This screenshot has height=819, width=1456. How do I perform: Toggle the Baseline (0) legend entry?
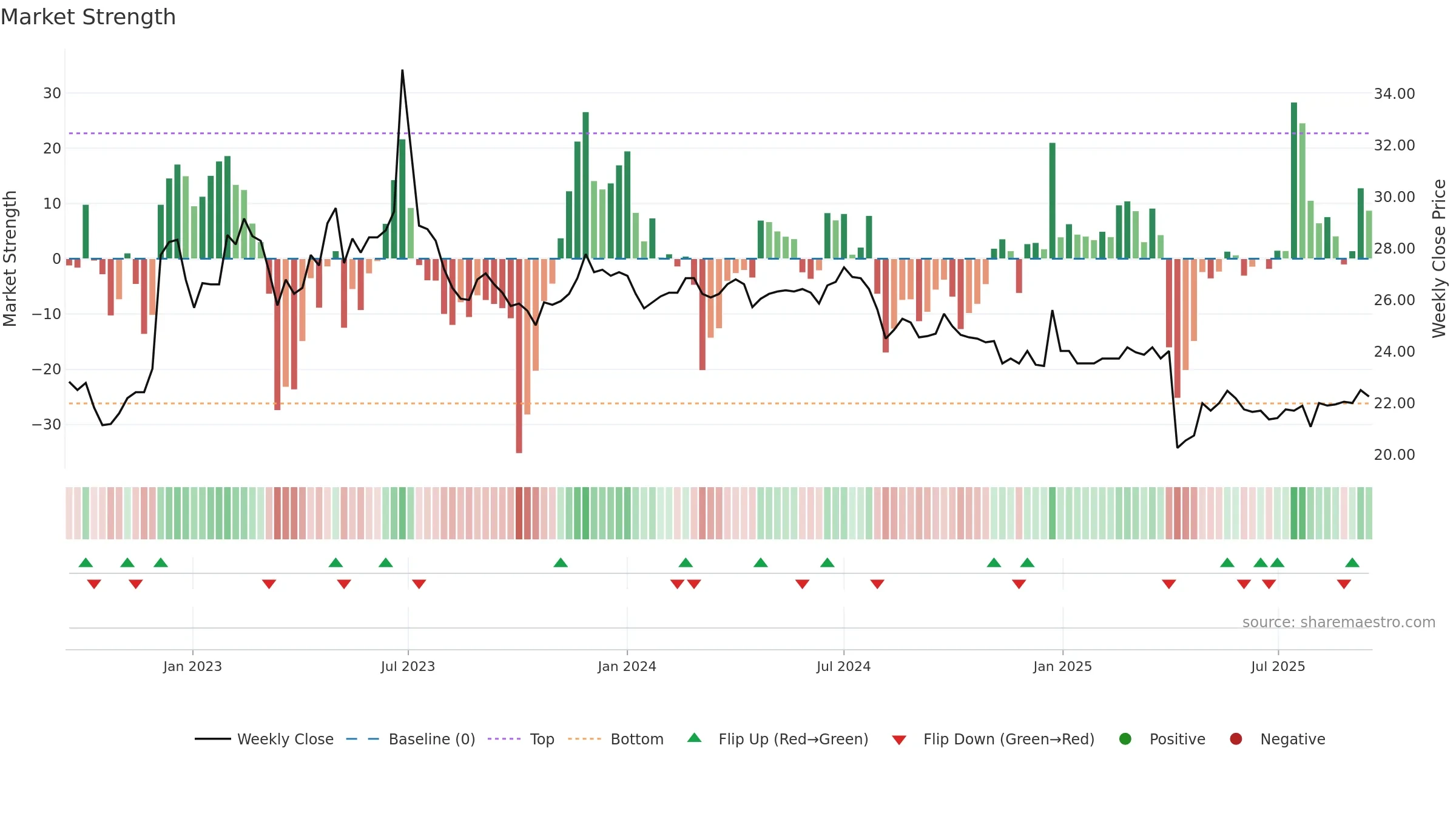pos(411,739)
